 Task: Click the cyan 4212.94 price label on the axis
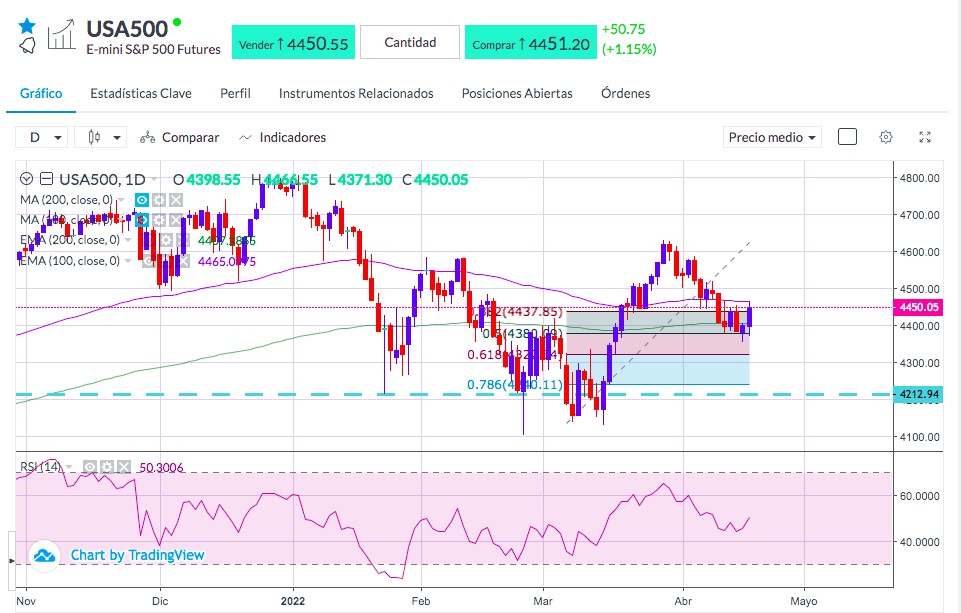click(917, 394)
